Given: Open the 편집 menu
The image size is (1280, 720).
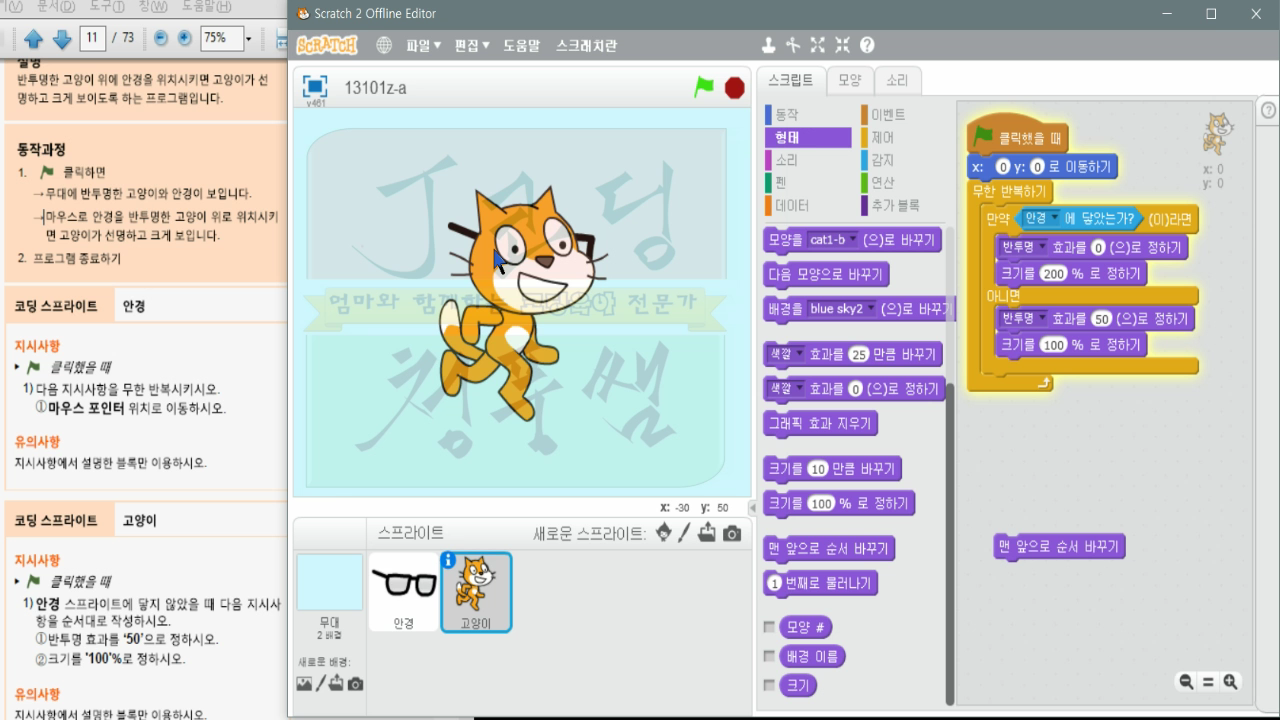Looking at the screenshot, I should [471, 45].
